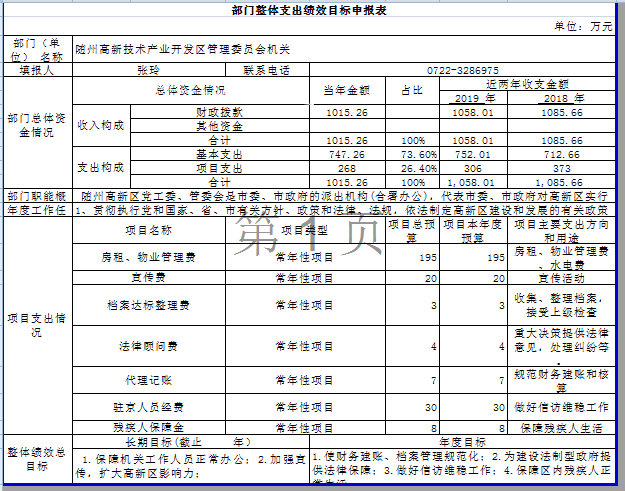The image size is (625, 491).
Task: Click the 基本支出 row label
Action: (x=220, y=153)
